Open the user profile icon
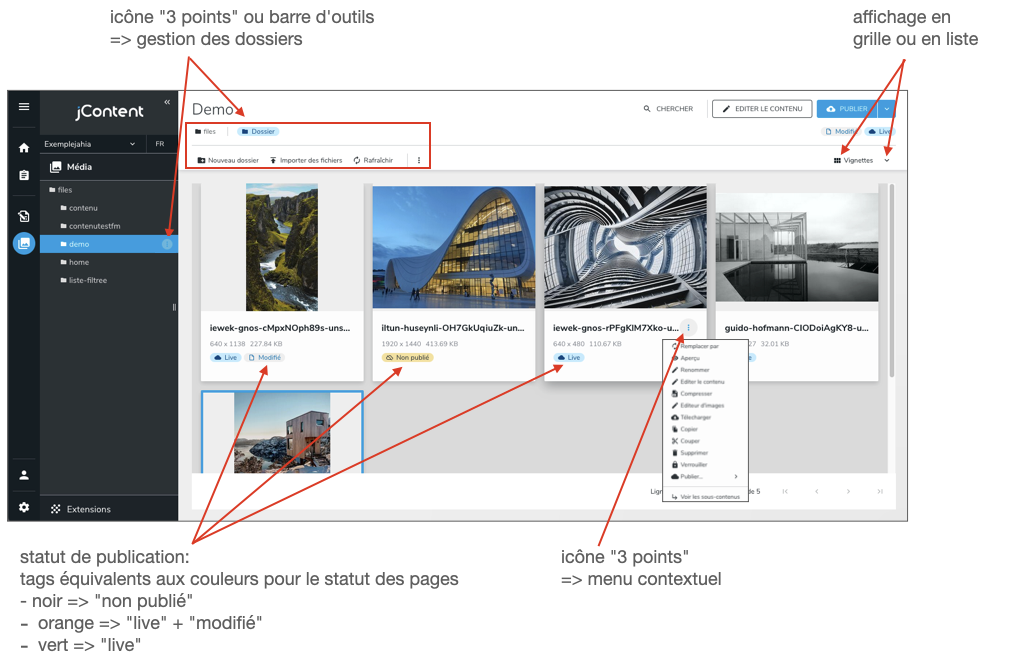This screenshot has width=1021, height=659. click(24, 475)
